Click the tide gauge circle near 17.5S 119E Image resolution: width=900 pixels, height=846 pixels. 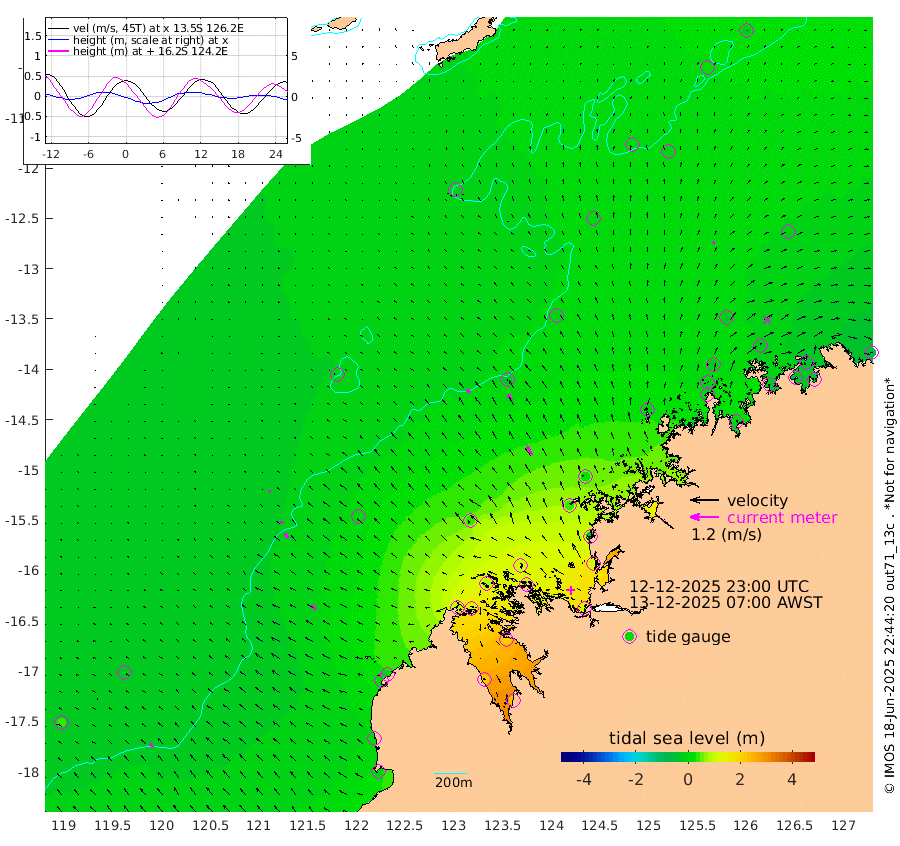coord(61,723)
